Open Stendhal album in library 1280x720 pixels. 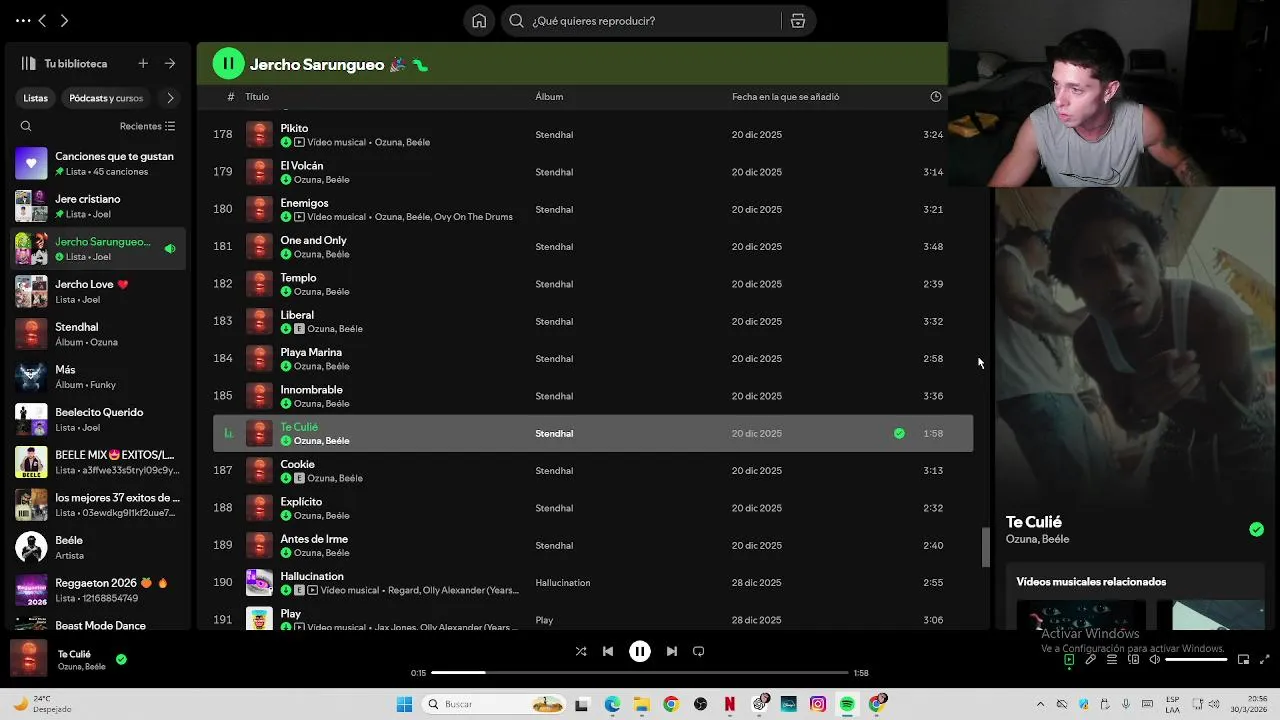coord(97,334)
